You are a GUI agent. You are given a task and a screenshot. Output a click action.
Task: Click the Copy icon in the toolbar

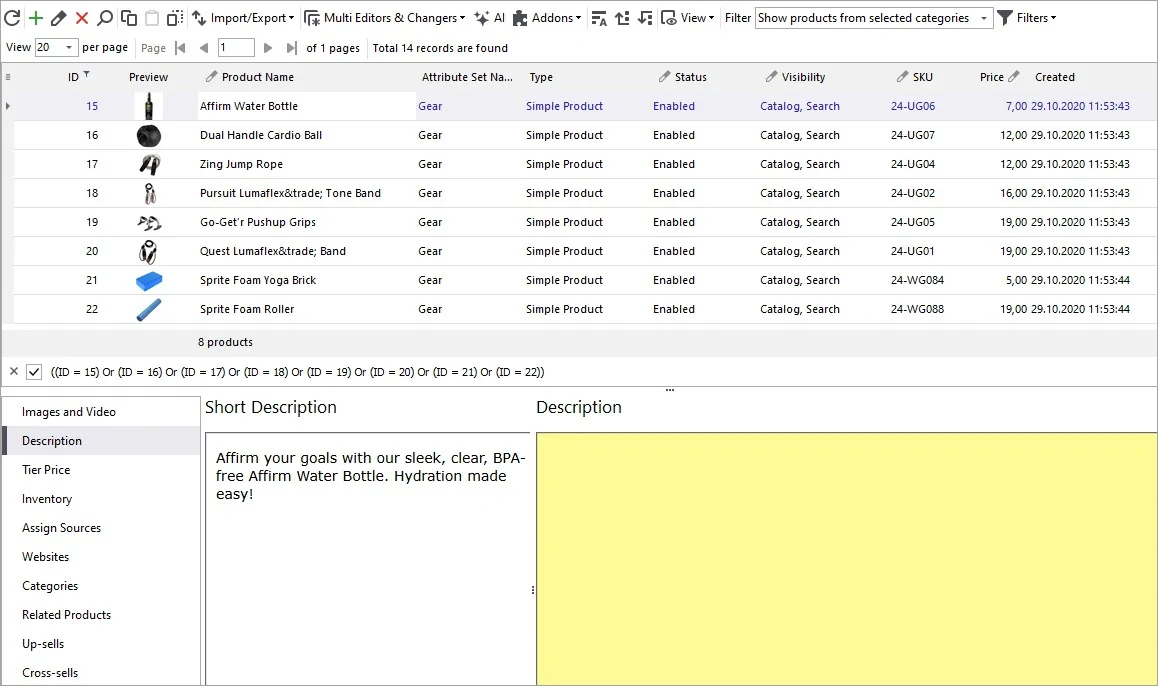tap(129, 18)
